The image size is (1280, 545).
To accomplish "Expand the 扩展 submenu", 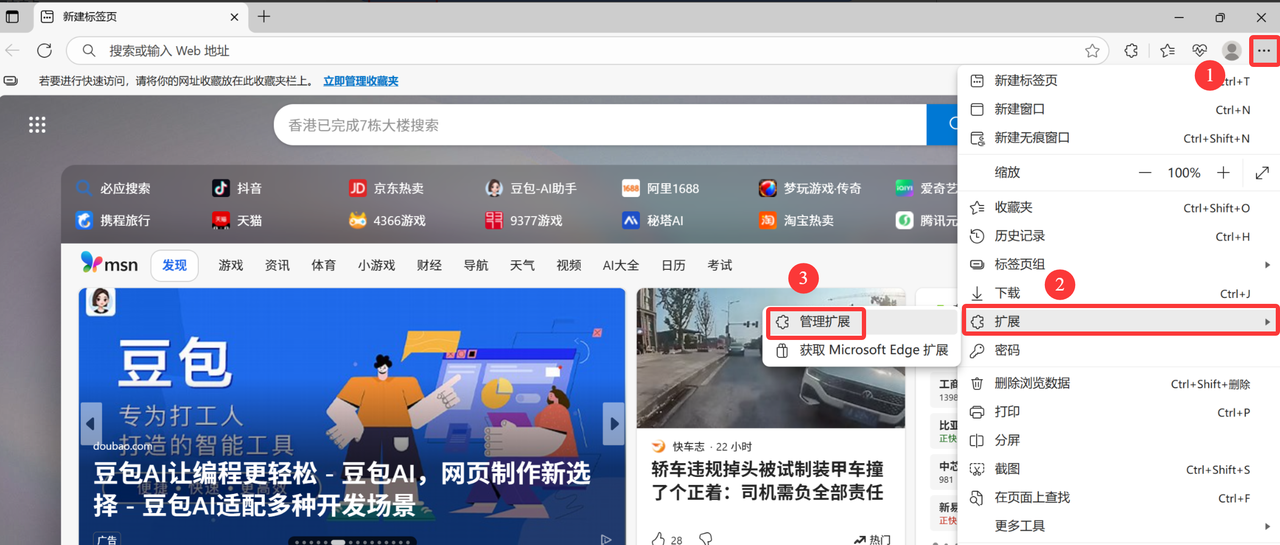I will click(1120, 321).
